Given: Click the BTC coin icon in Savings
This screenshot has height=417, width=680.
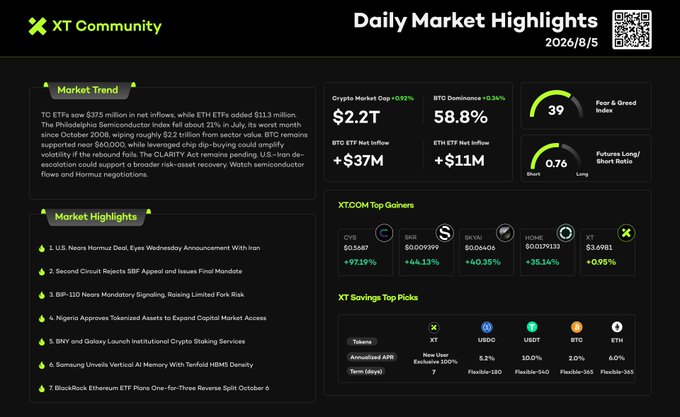Looking at the screenshot, I should [x=576, y=327].
